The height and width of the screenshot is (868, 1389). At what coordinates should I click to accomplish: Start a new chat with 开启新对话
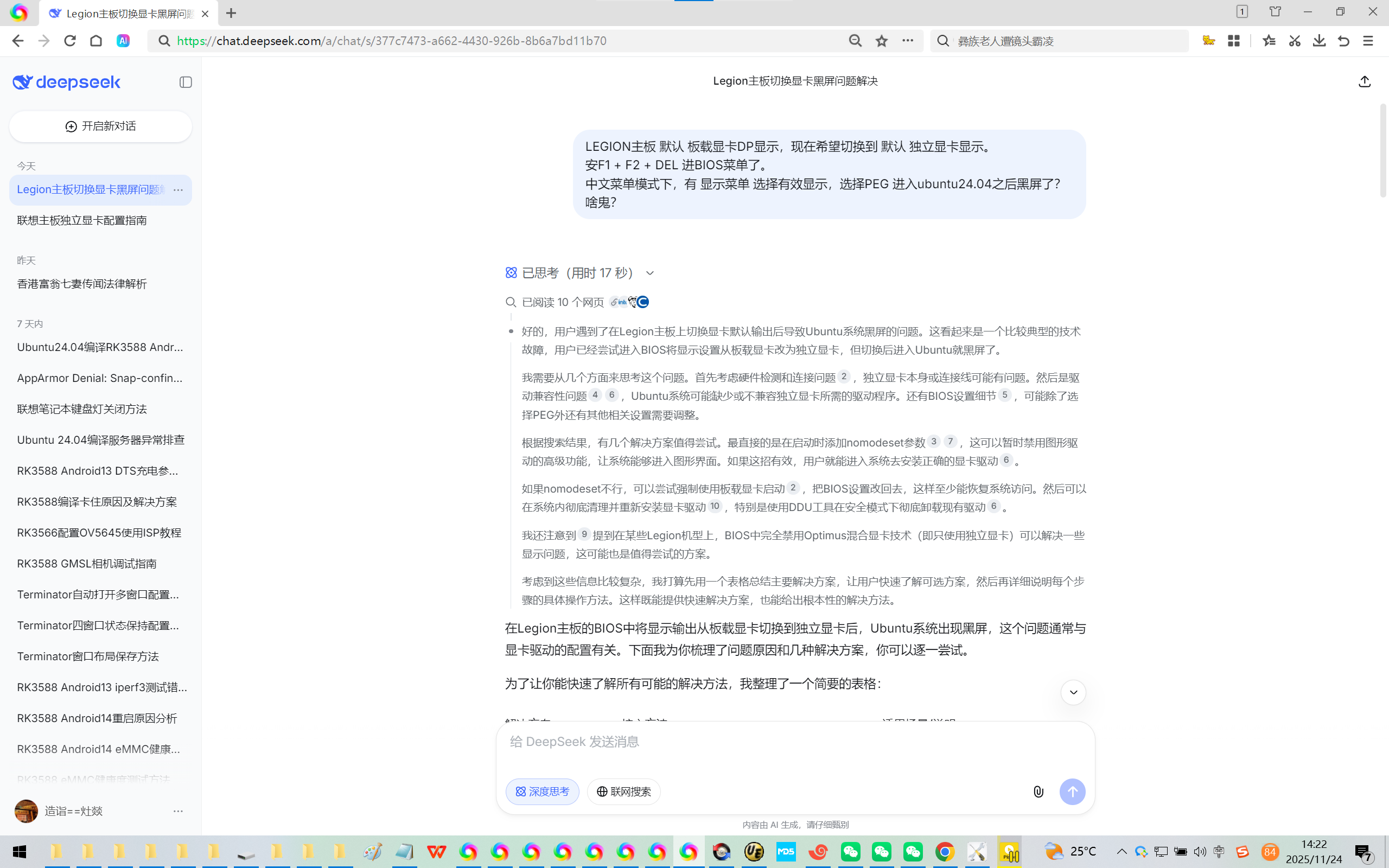tap(100, 126)
